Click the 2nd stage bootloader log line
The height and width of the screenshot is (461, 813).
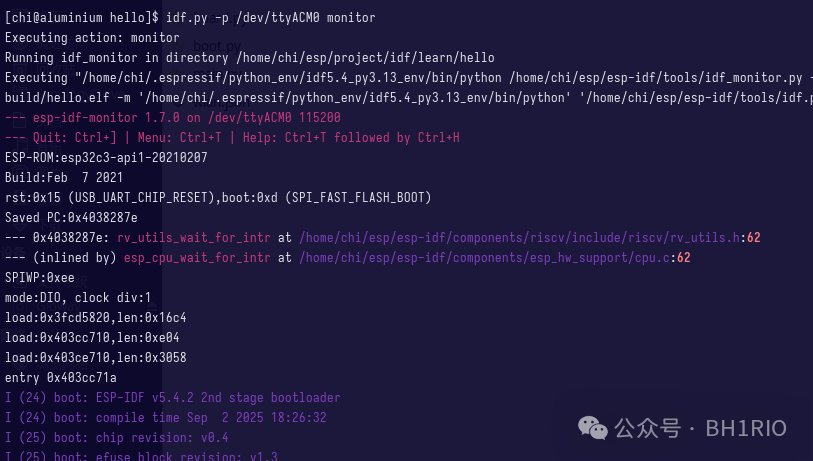(x=173, y=398)
